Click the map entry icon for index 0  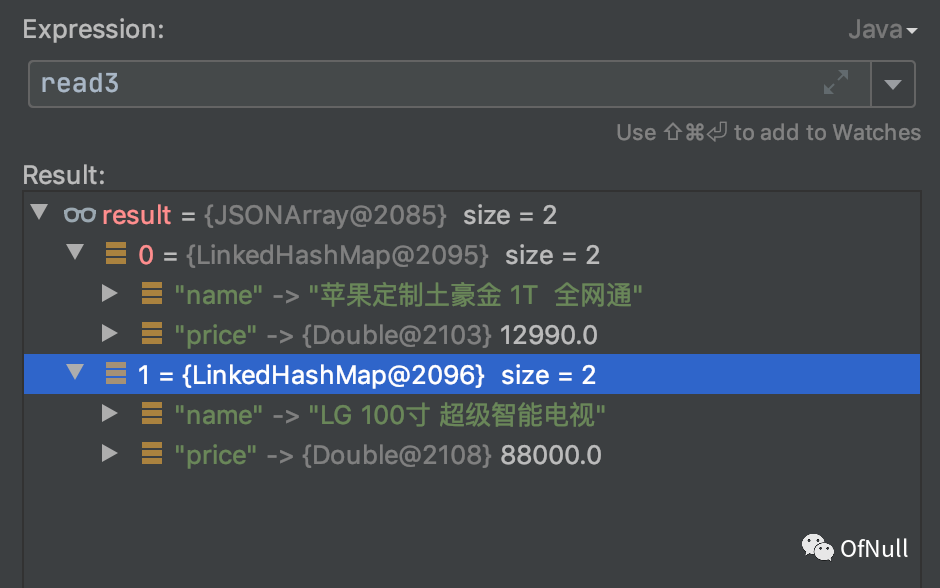pos(116,255)
